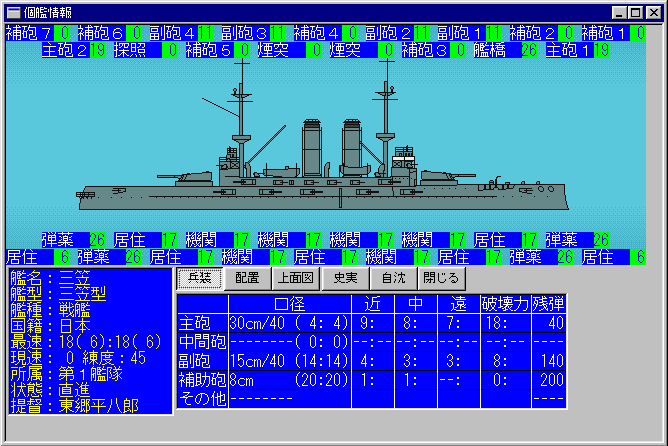Image resolution: width=668 pixels, height=446 pixels.
Task: Select the 補助砲 row header
Action: click(x=202, y=380)
